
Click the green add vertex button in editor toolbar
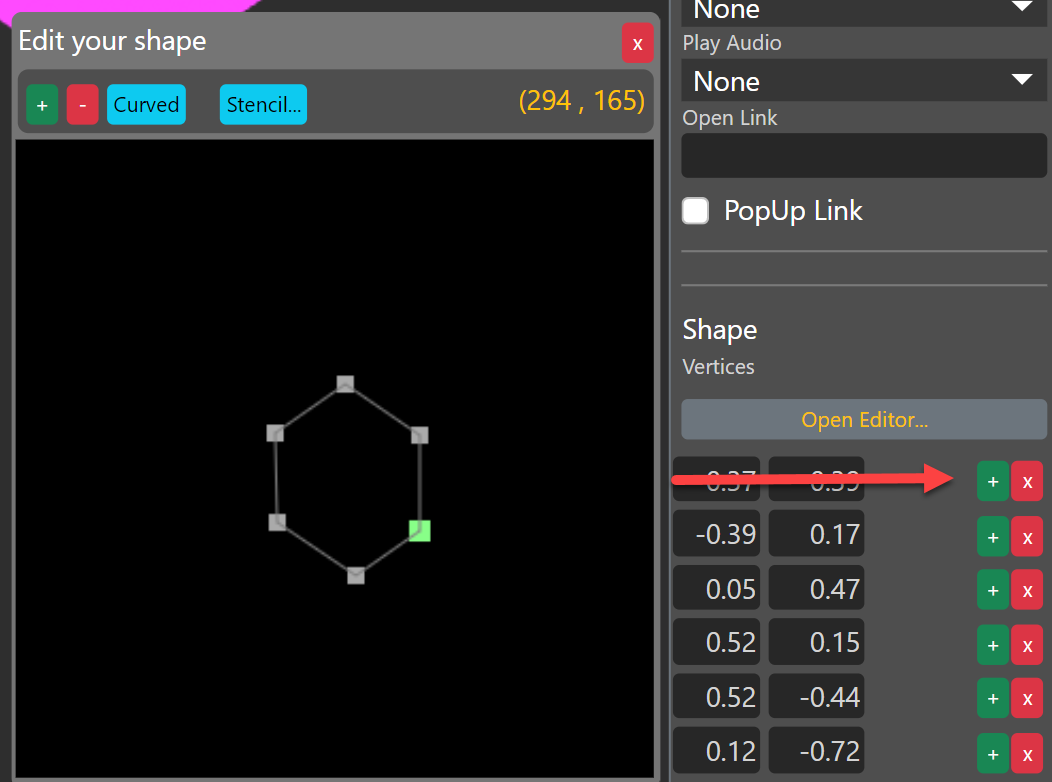(42, 105)
